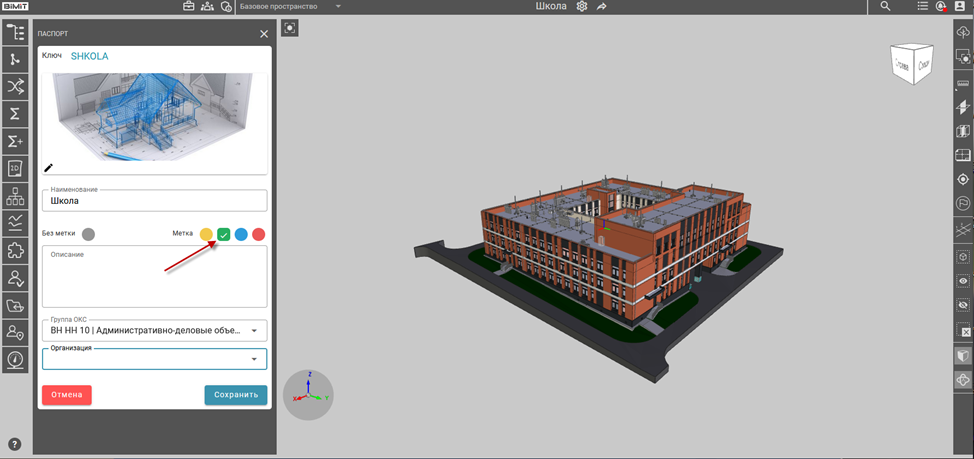
Task: Expand the 'Группа ОКС' dropdown
Action: pos(254,331)
